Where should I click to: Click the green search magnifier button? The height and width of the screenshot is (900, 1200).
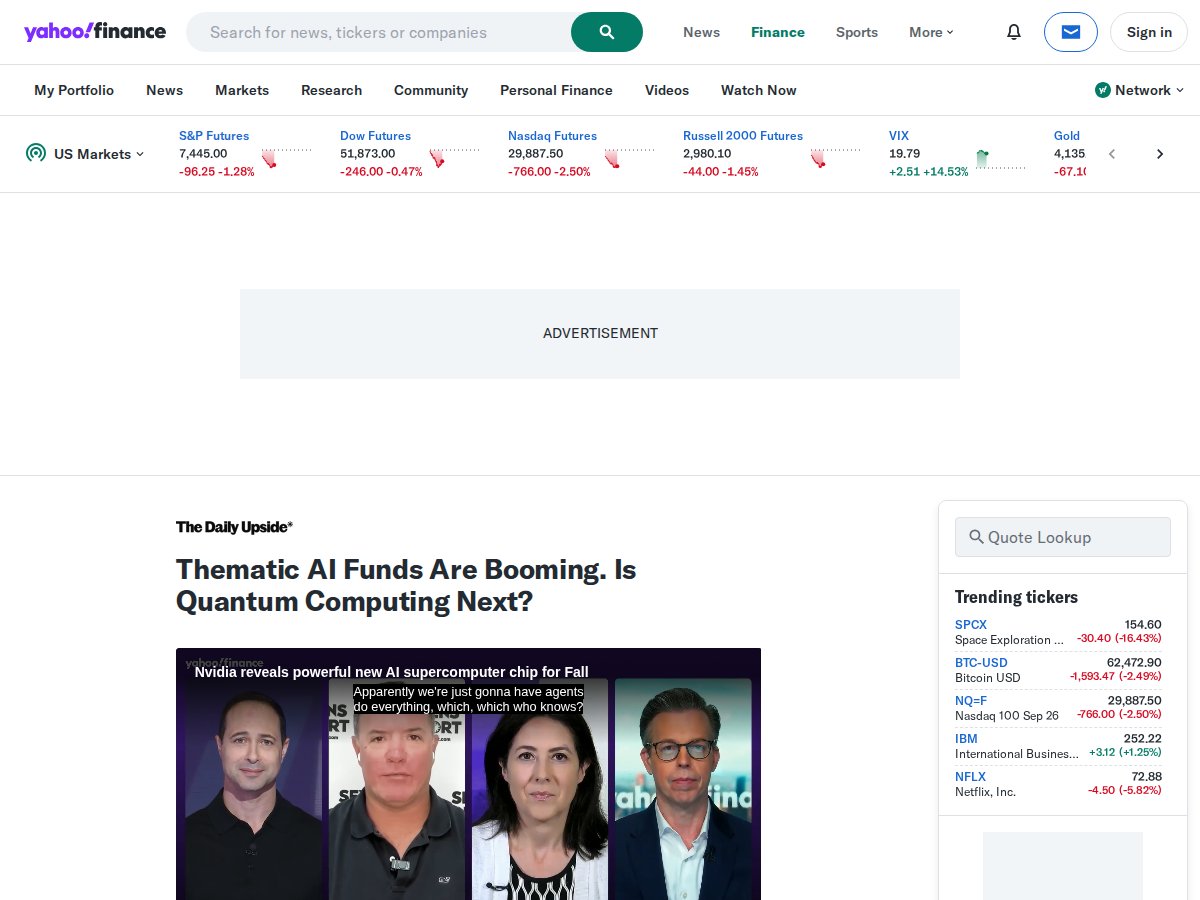[x=607, y=32]
